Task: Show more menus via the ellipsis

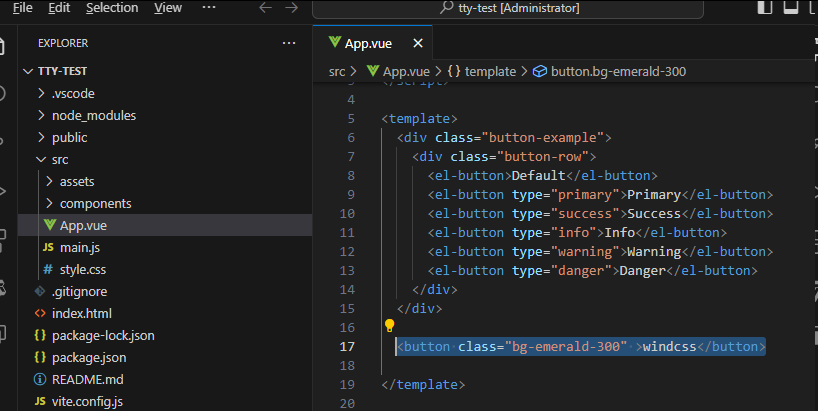Action: click(209, 7)
